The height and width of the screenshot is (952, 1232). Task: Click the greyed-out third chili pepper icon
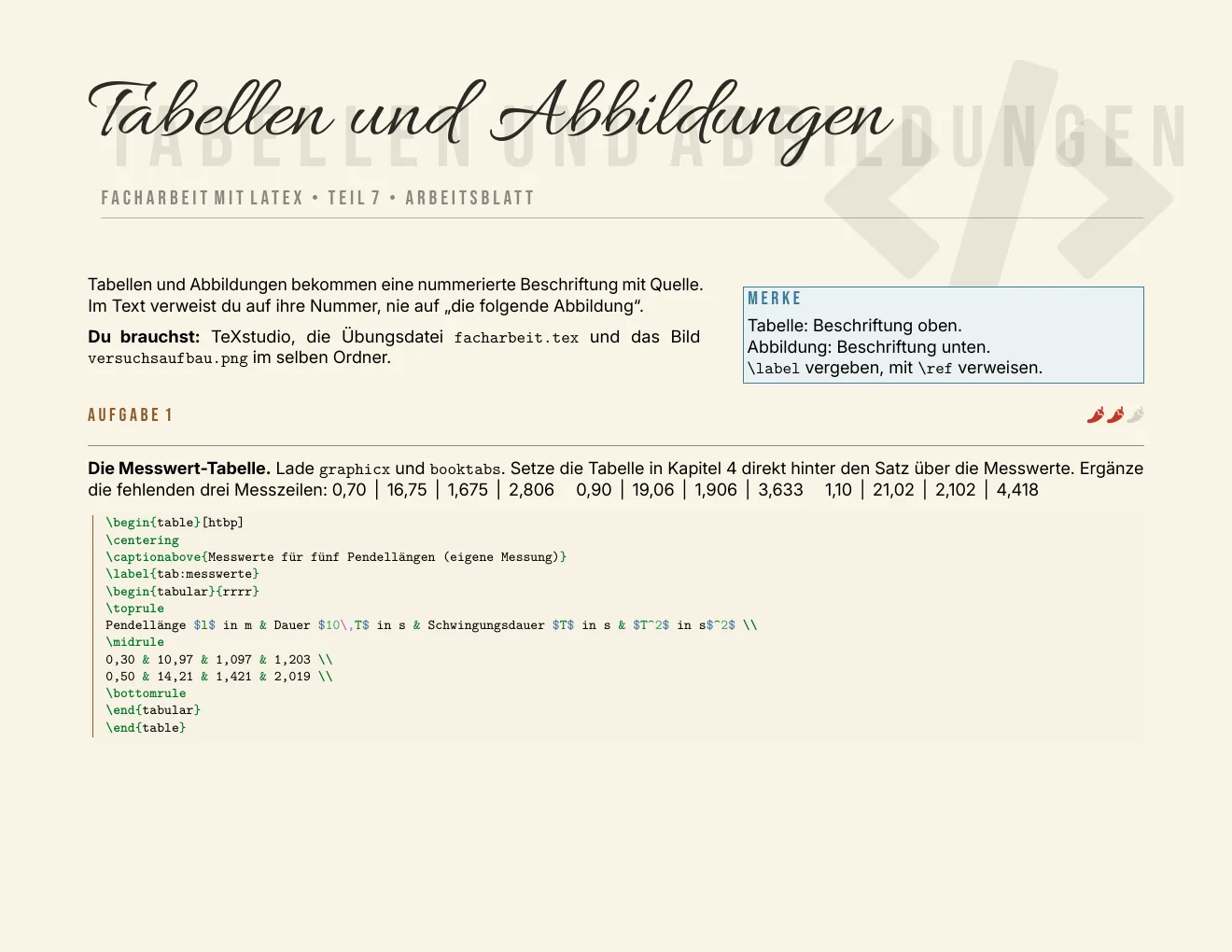coord(1135,415)
